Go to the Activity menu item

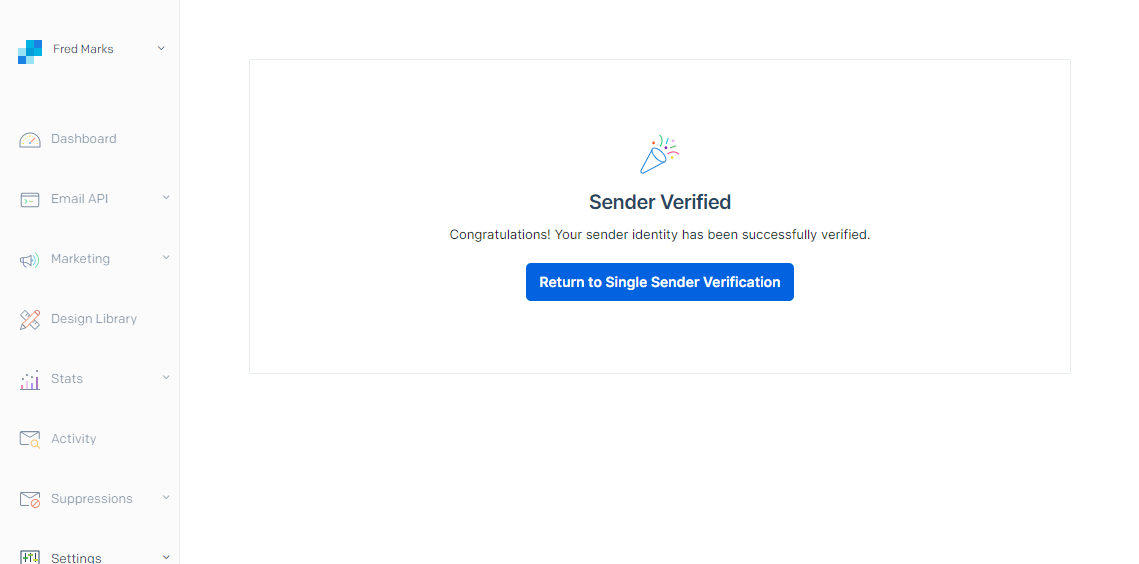[73, 439]
